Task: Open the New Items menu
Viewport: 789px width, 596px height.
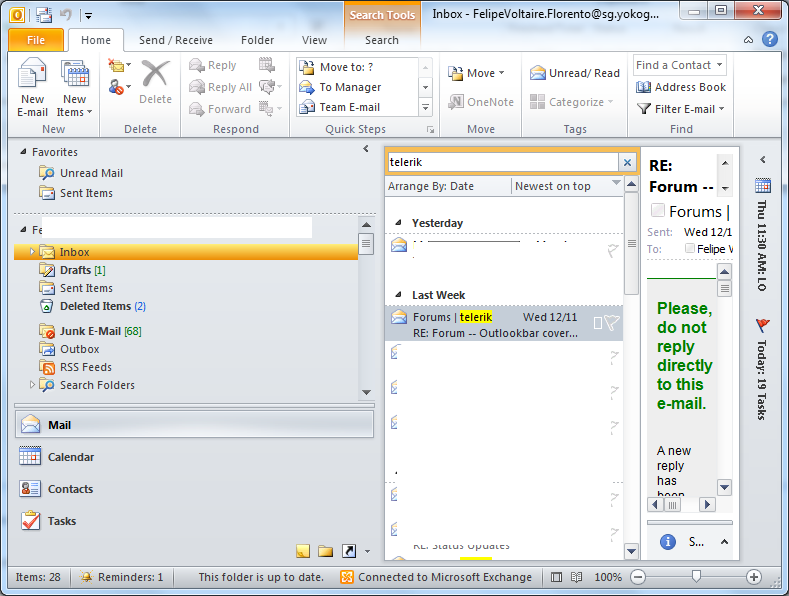Action: 74,88
